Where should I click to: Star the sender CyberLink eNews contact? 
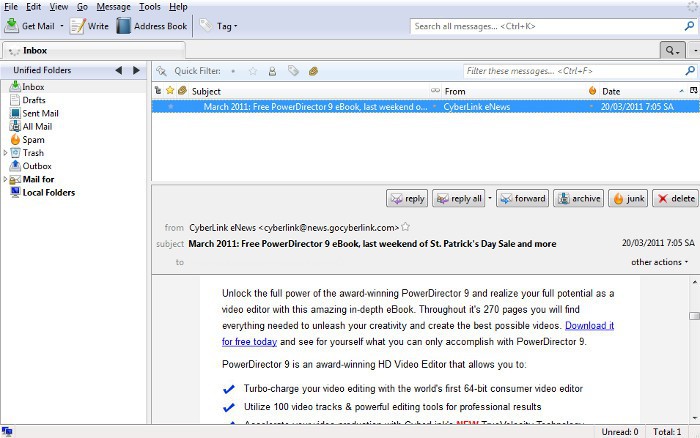tap(405, 227)
